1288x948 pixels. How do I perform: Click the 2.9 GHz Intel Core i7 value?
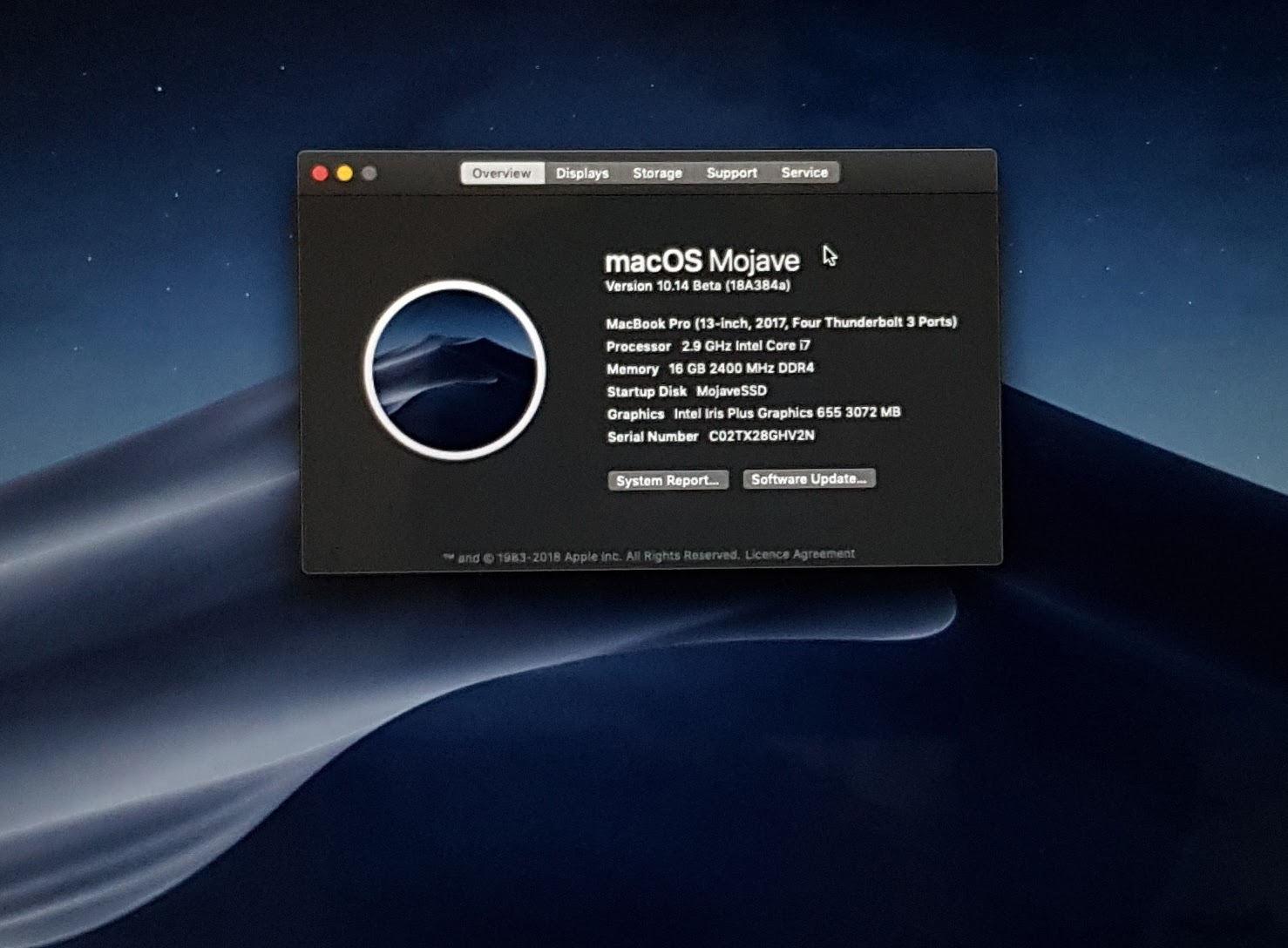pyautogui.click(x=746, y=346)
